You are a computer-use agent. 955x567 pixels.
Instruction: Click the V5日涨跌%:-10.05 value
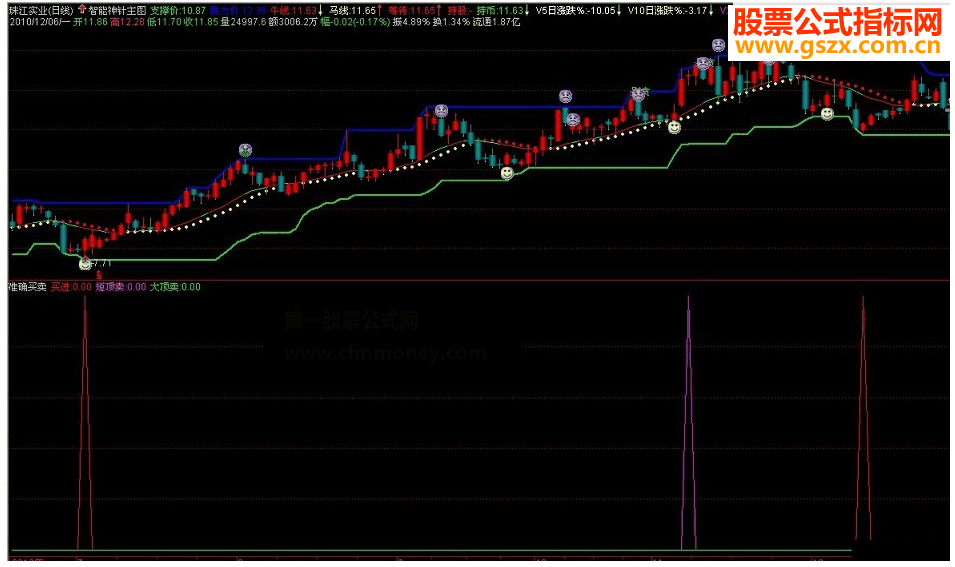pyautogui.click(x=576, y=10)
